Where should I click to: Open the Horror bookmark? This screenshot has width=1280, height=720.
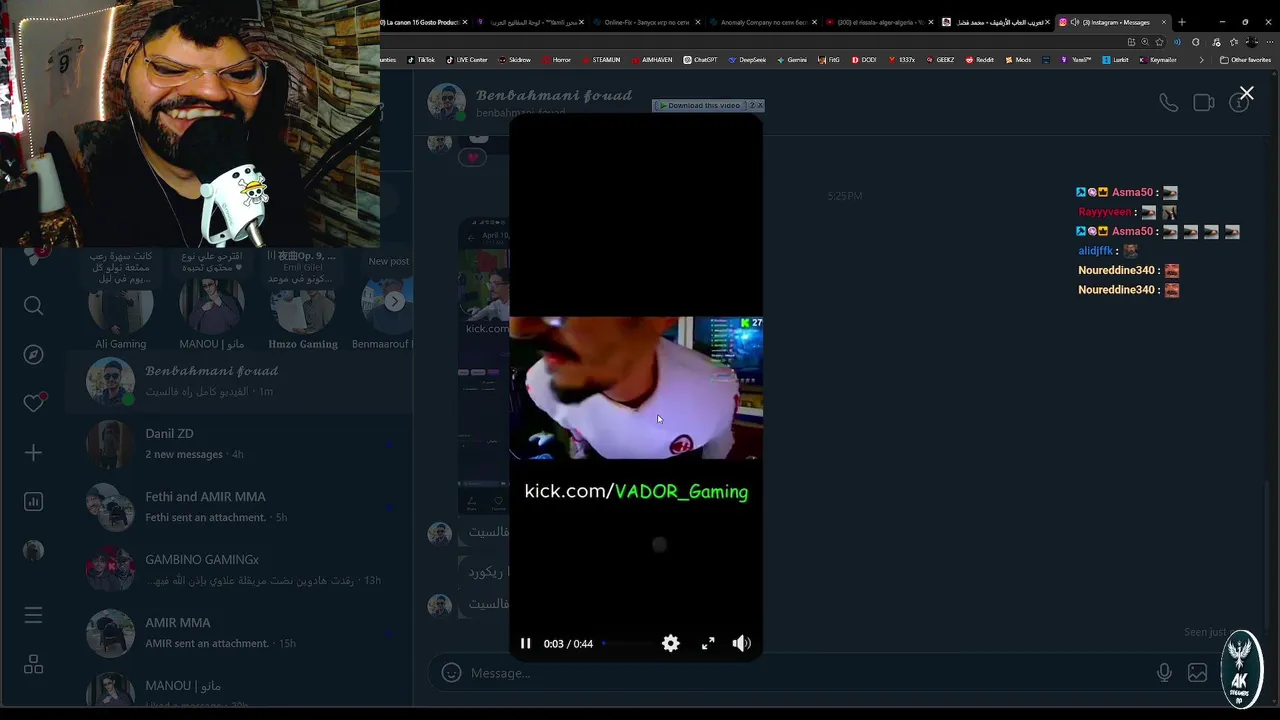pyautogui.click(x=555, y=60)
